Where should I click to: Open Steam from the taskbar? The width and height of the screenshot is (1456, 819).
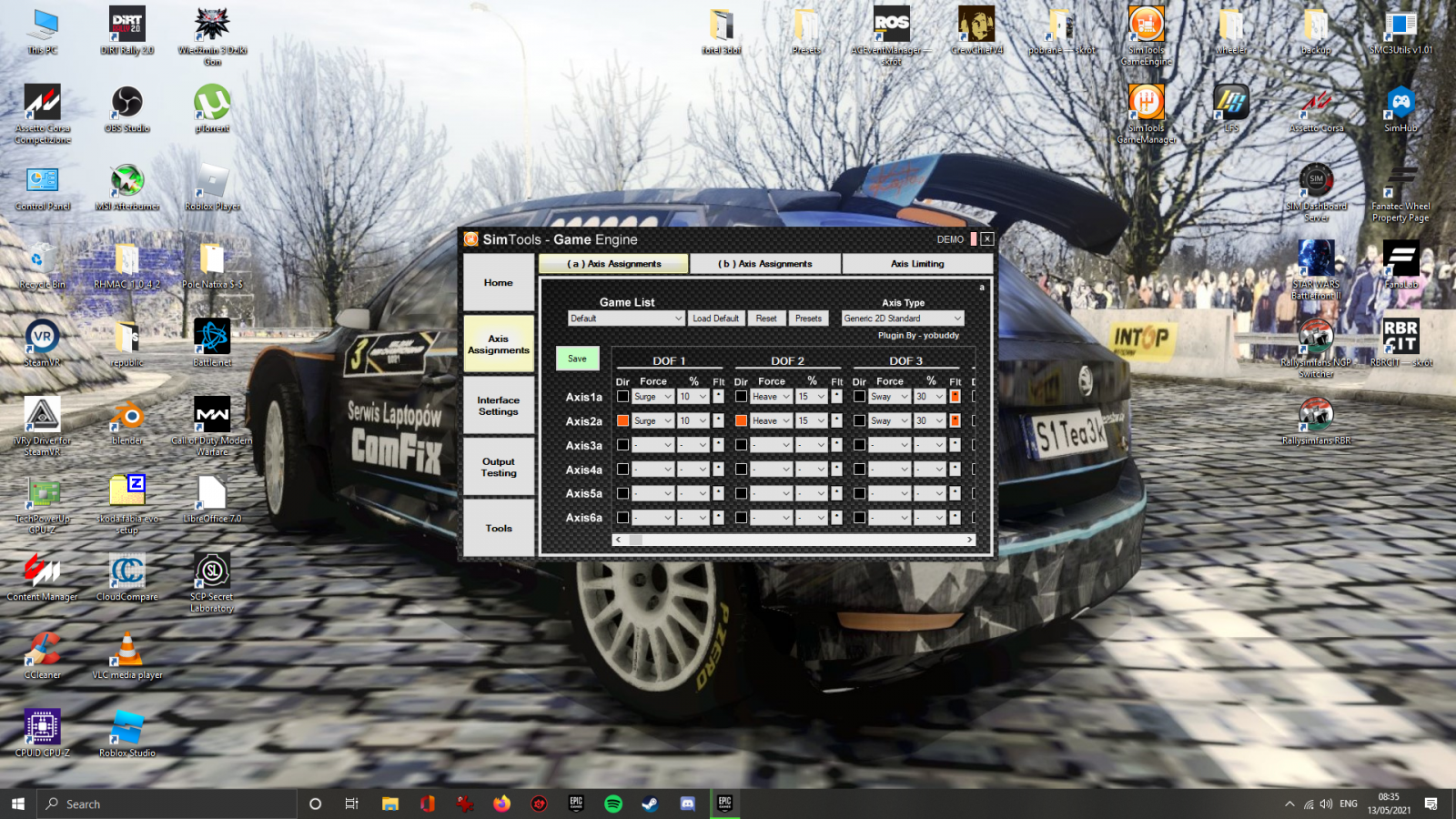[650, 804]
